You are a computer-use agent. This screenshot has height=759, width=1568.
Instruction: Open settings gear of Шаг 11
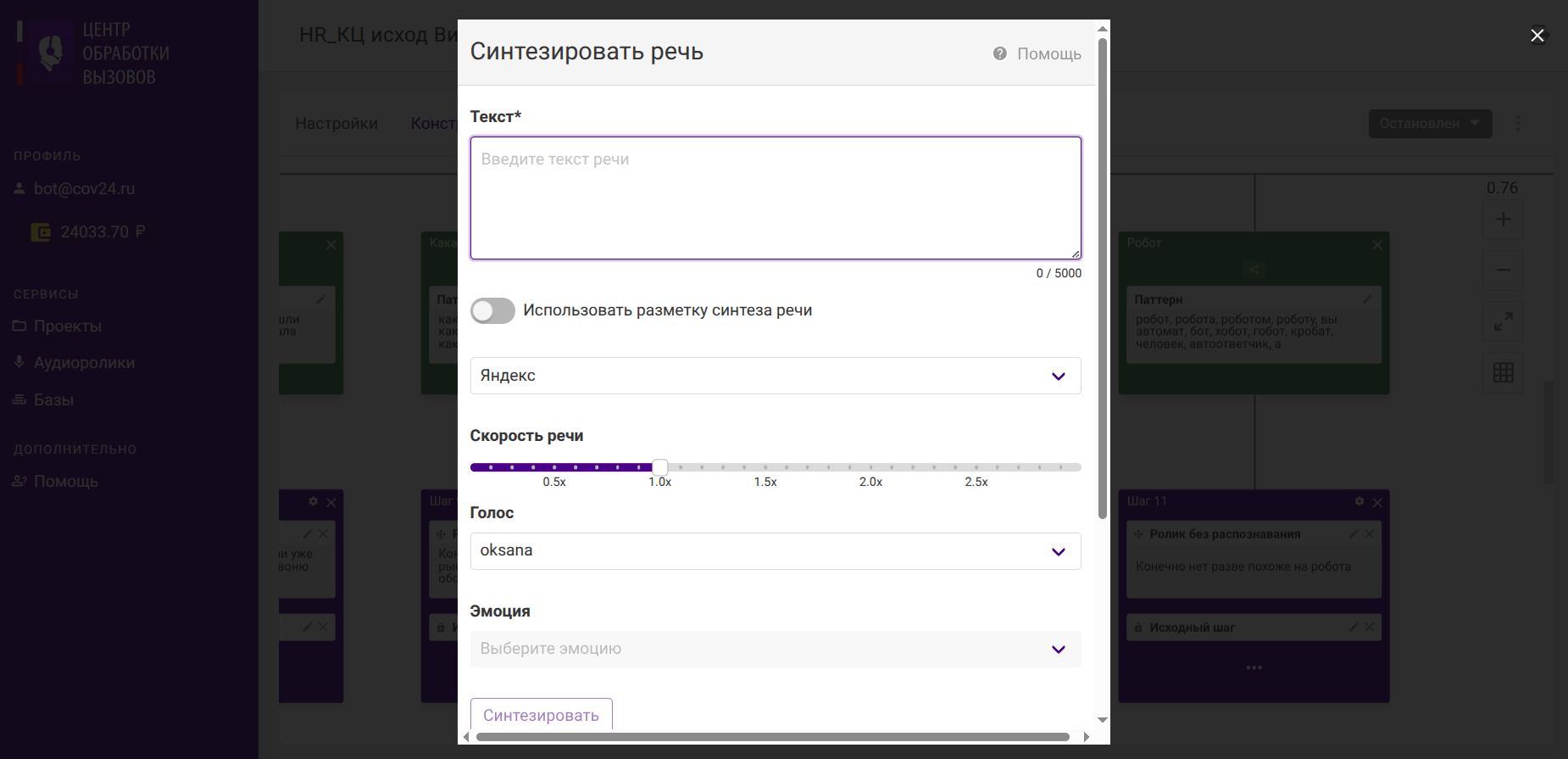pos(1359,502)
